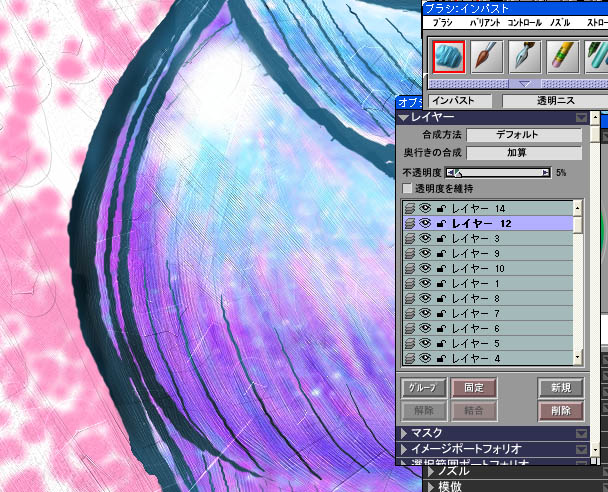
Task: Click the 不透明度 opacity slider
Action: coord(498,173)
